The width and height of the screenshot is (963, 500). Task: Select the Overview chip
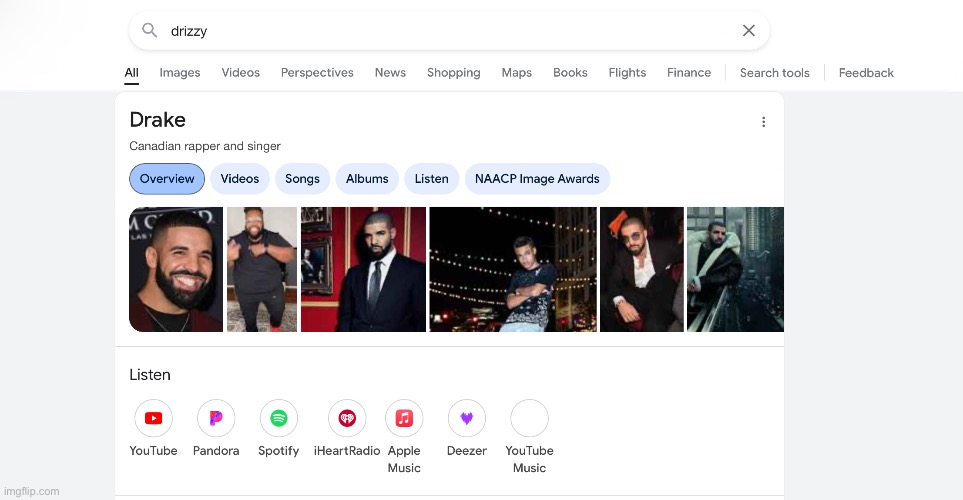tap(167, 179)
